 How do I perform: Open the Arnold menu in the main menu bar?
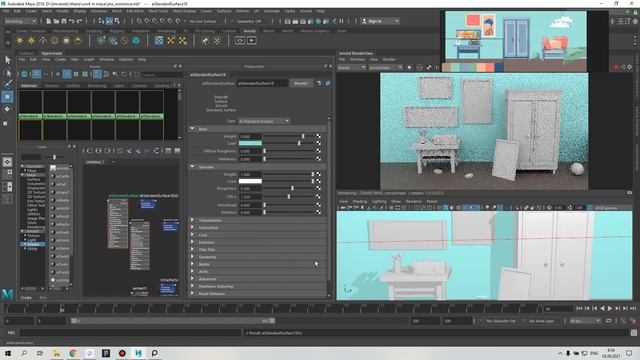(x=306, y=11)
